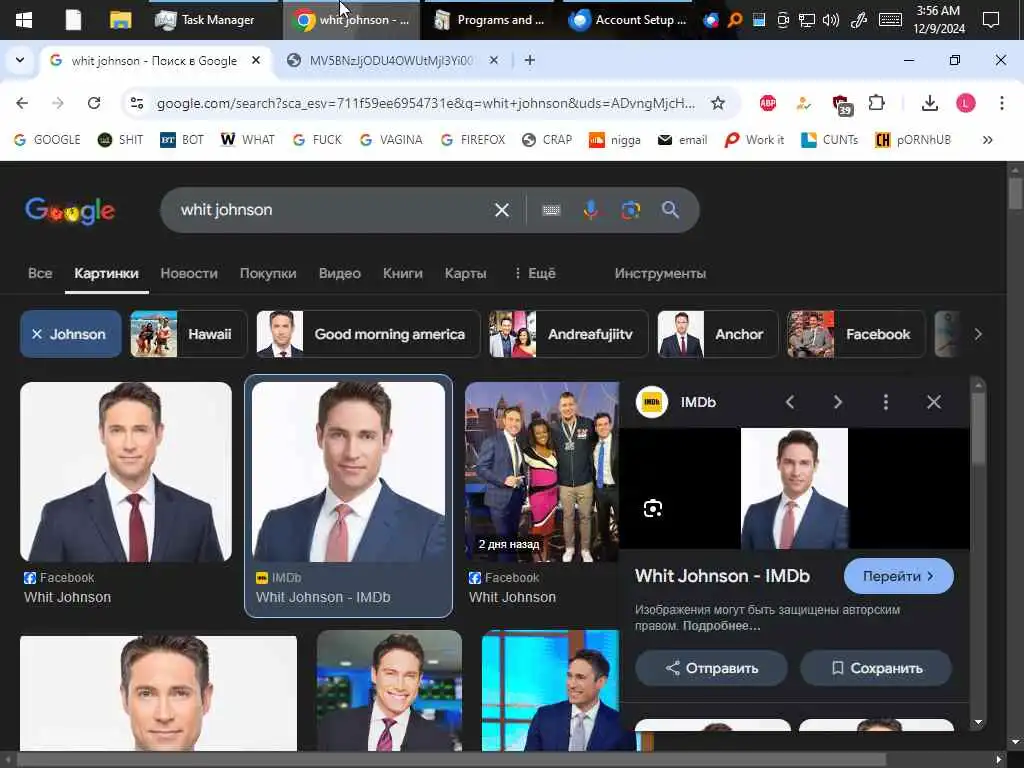Image resolution: width=1024 pixels, height=768 pixels.
Task: Switch to the MV5BNzJjODU4 tab
Action: 392,60
